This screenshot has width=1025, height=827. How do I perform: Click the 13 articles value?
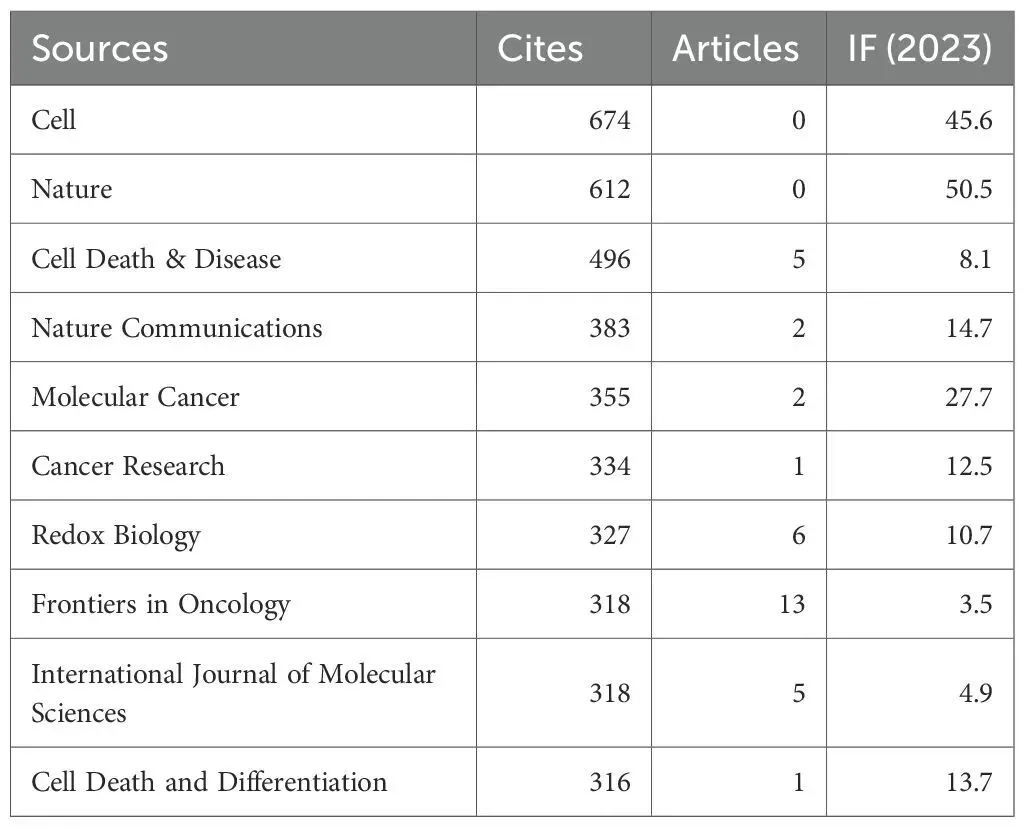click(792, 604)
